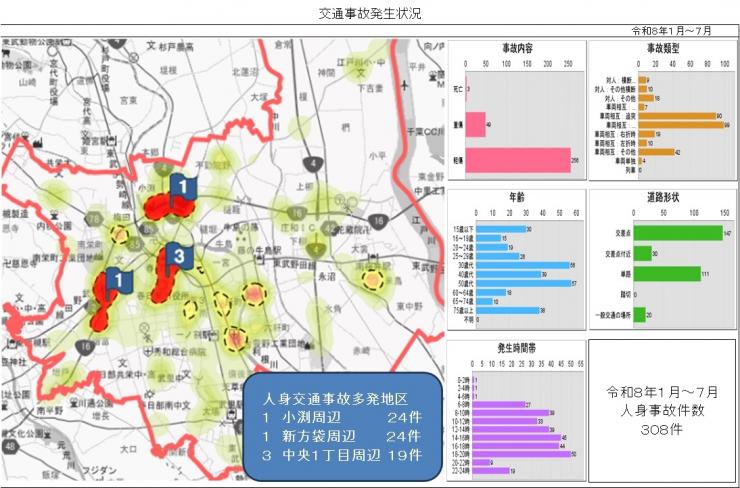Select the 50歳代 bar showing 57
The height and width of the screenshot is (488, 740).
point(523,284)
